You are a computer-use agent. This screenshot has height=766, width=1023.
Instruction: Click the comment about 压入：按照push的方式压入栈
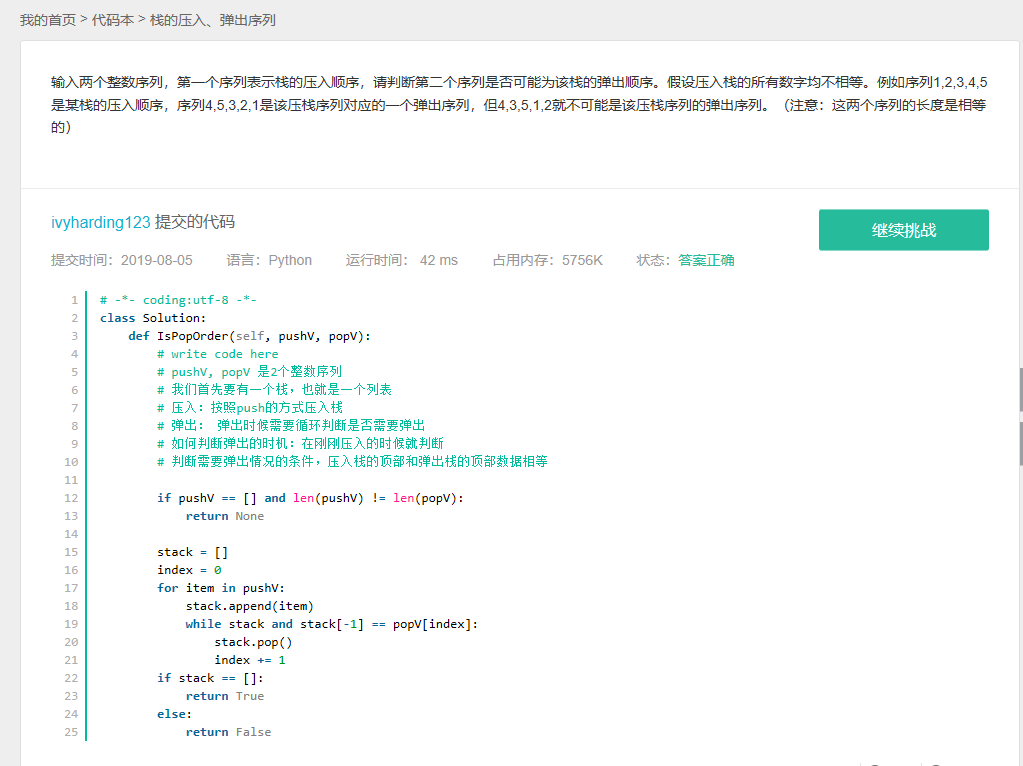coord(250,408)
